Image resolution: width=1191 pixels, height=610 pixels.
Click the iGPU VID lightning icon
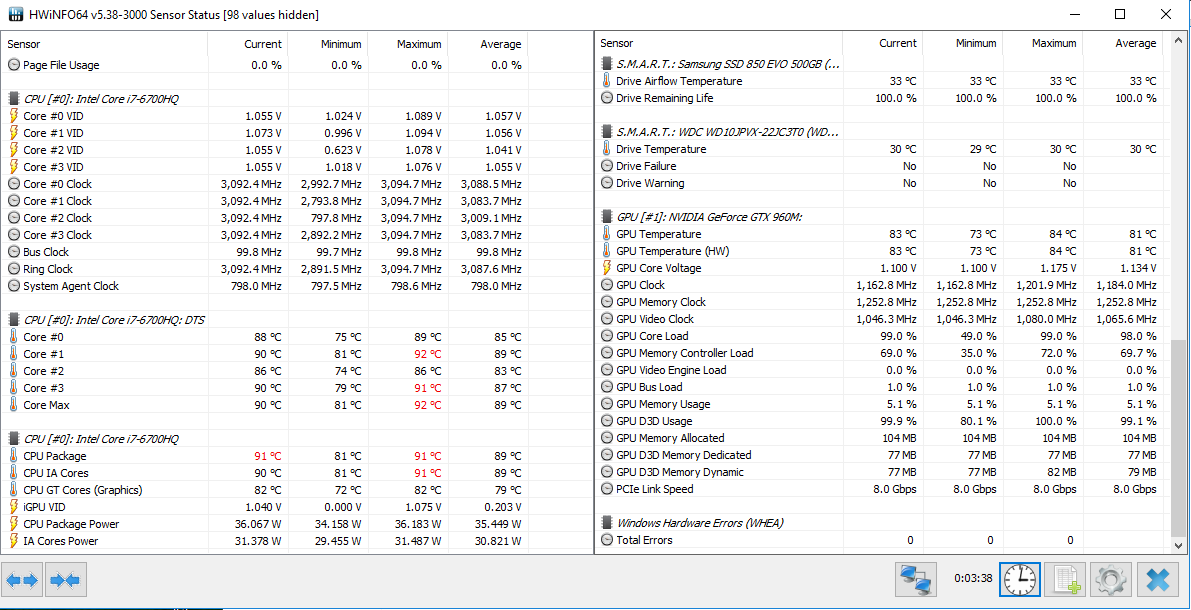tap(14, 507)
